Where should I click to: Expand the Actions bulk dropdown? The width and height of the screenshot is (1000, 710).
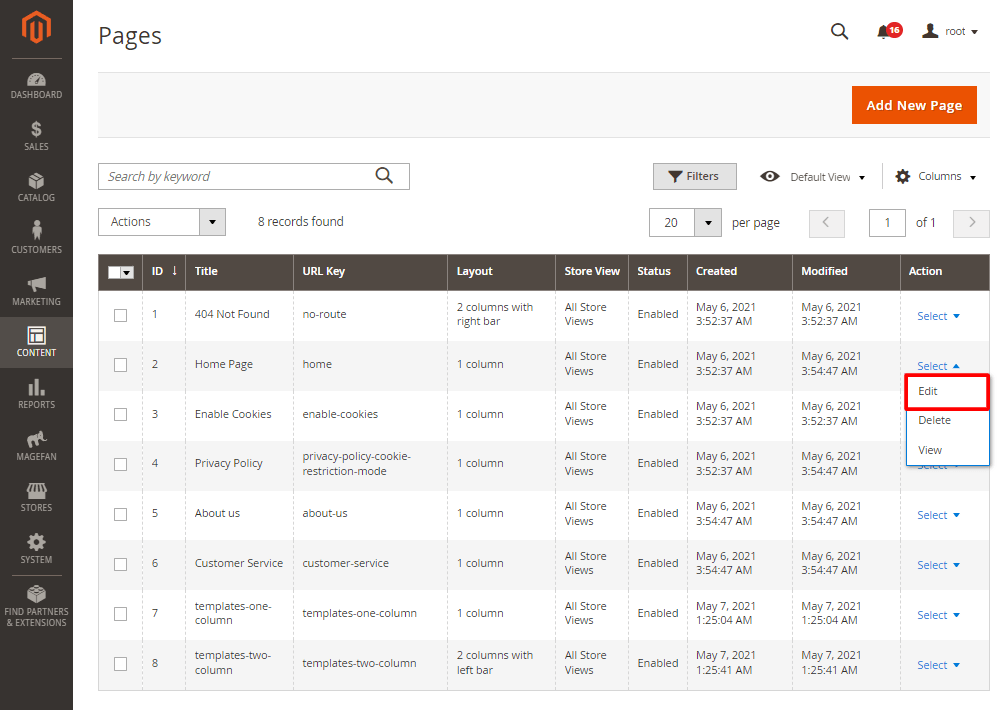click(x=162, y=222)
